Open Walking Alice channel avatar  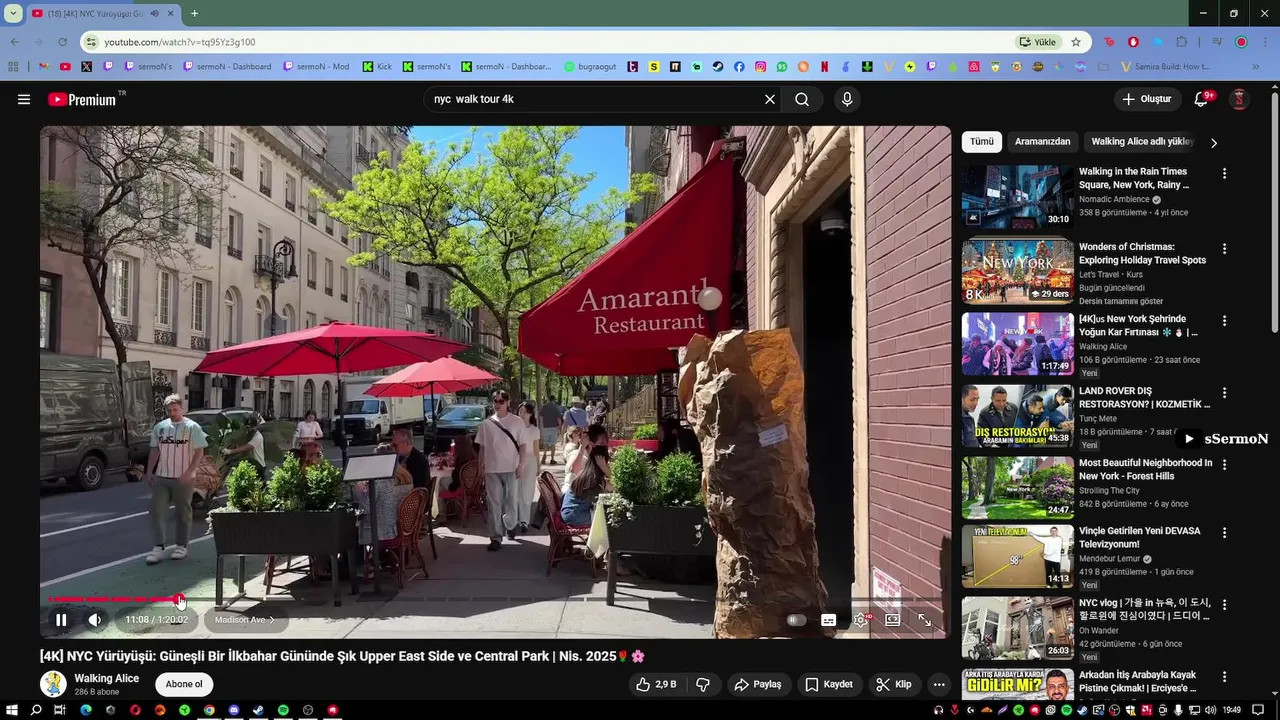point(53,684)
